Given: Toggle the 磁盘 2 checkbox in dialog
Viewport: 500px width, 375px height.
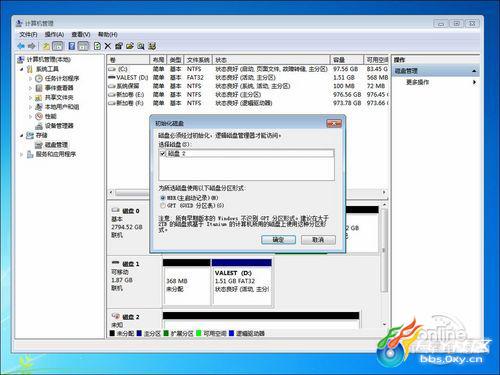Looking at the screenshot, I should [163, 154].
